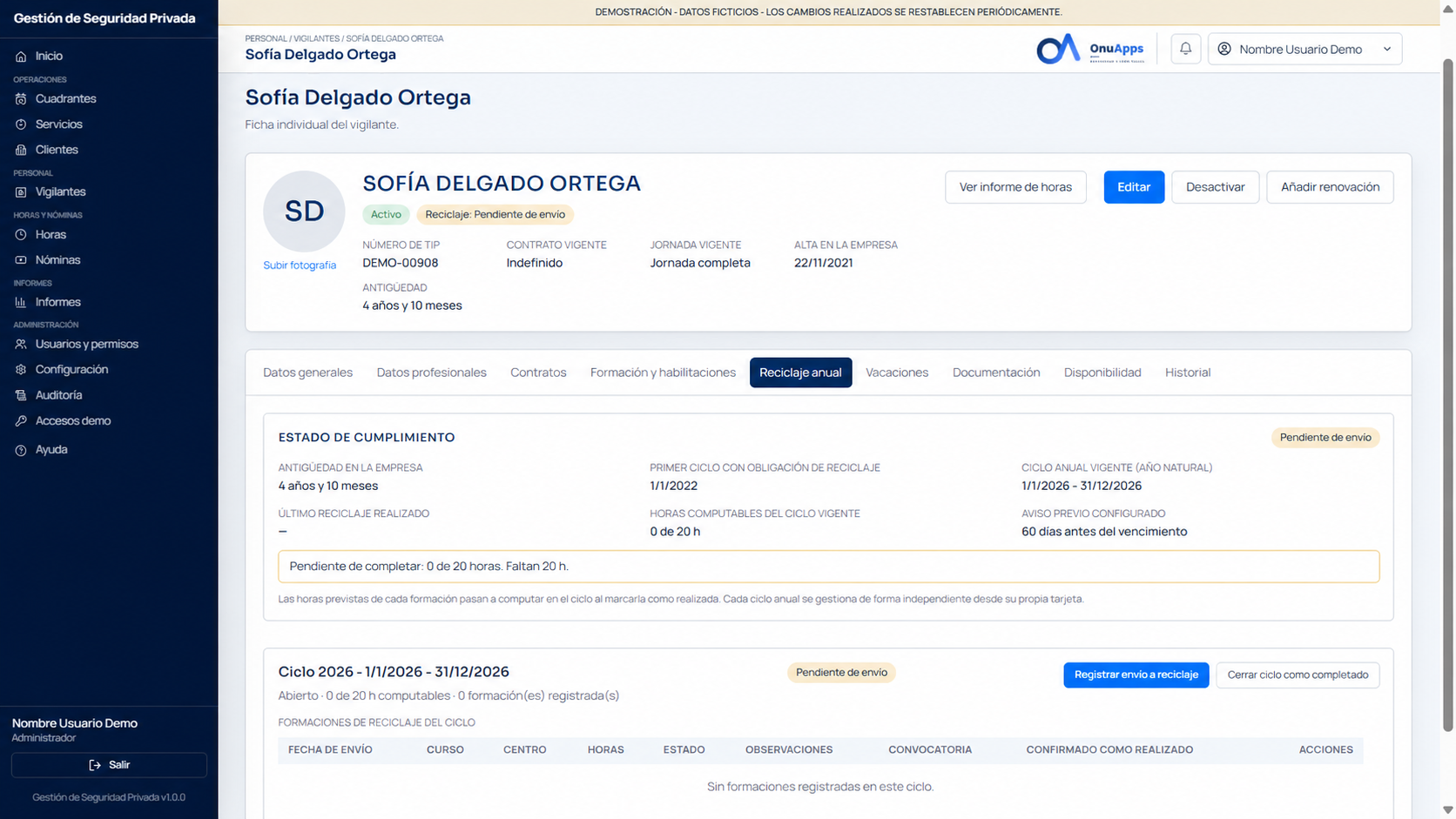View the Historial tab
Image resolution: width=1456 pixels, height=819 pixels.
click(1188, 373)
